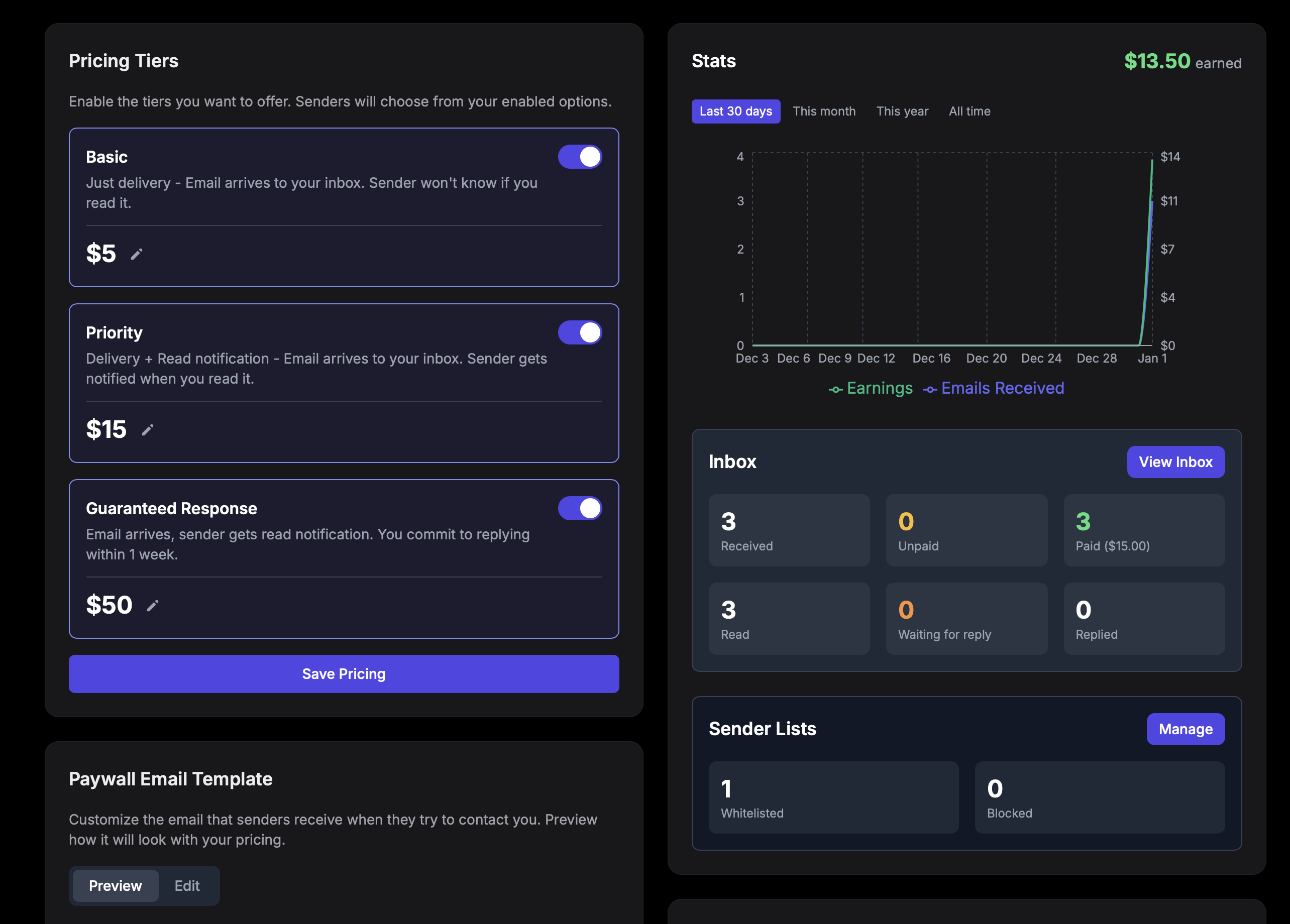
Task: Click the Received emails stat card
Action: 789,530
